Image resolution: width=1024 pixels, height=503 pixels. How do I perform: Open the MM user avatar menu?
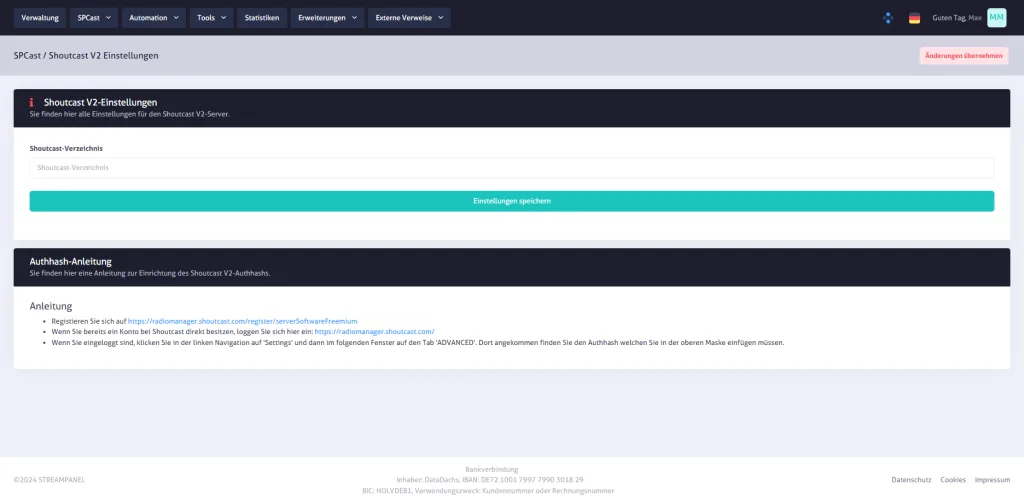[996, 18]
